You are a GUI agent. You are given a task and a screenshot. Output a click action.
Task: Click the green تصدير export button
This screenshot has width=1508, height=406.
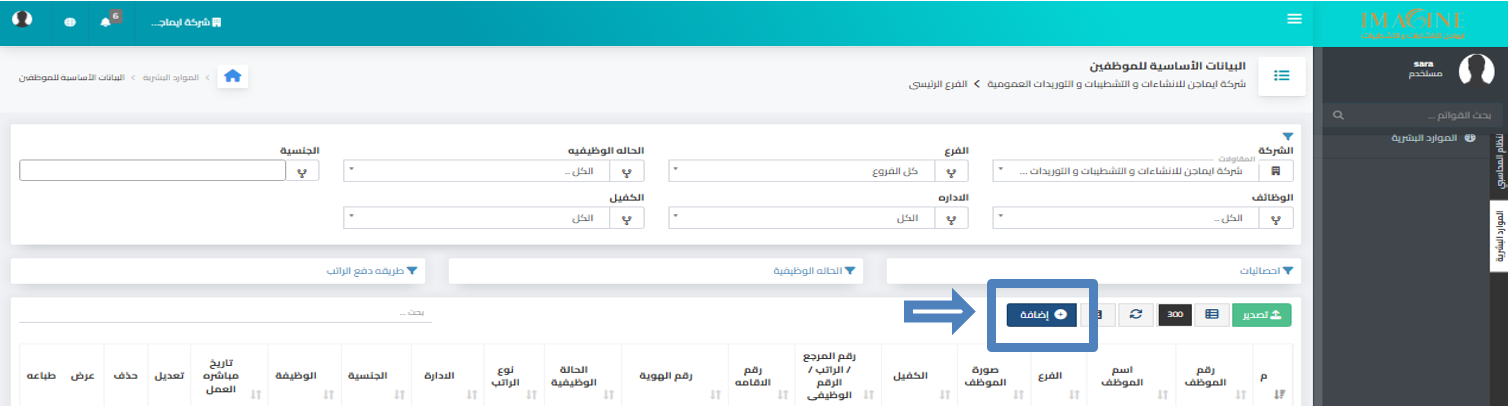coord(1262,314)
